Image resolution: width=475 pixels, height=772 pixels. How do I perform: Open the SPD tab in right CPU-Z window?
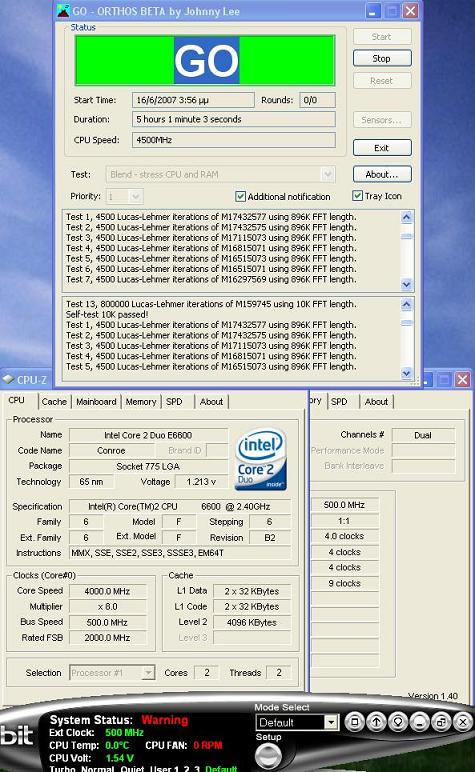(339, 402)
